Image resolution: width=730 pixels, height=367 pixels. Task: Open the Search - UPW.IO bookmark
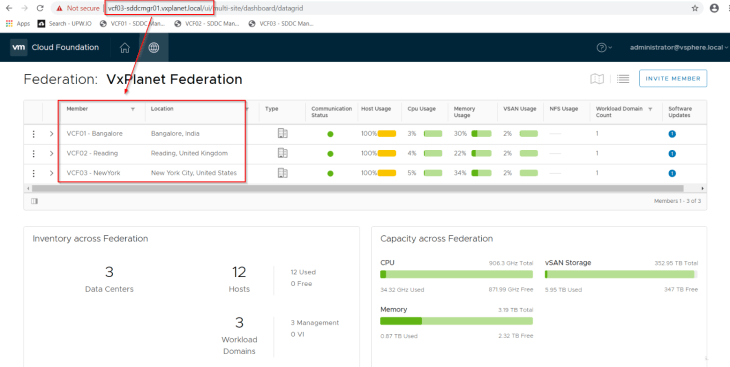[65, 23]
